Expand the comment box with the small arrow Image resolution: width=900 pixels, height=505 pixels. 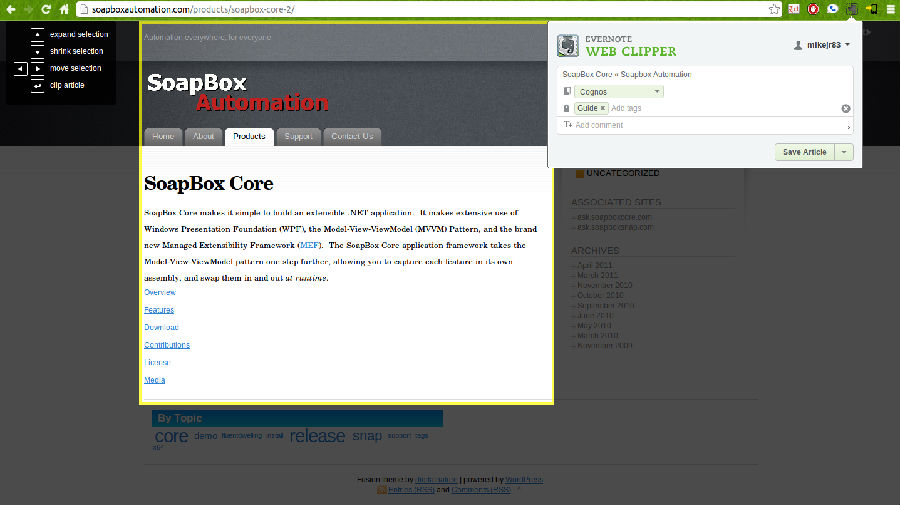(x=848, y=127)
